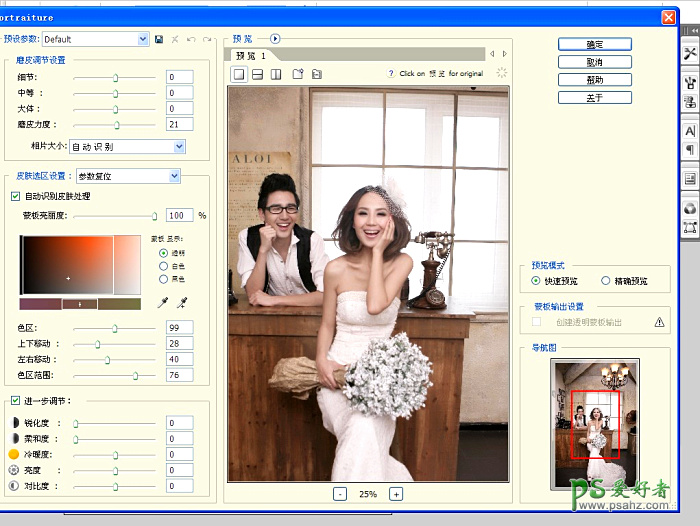Select the 预览 1 tab

click(x=252, y=56)
